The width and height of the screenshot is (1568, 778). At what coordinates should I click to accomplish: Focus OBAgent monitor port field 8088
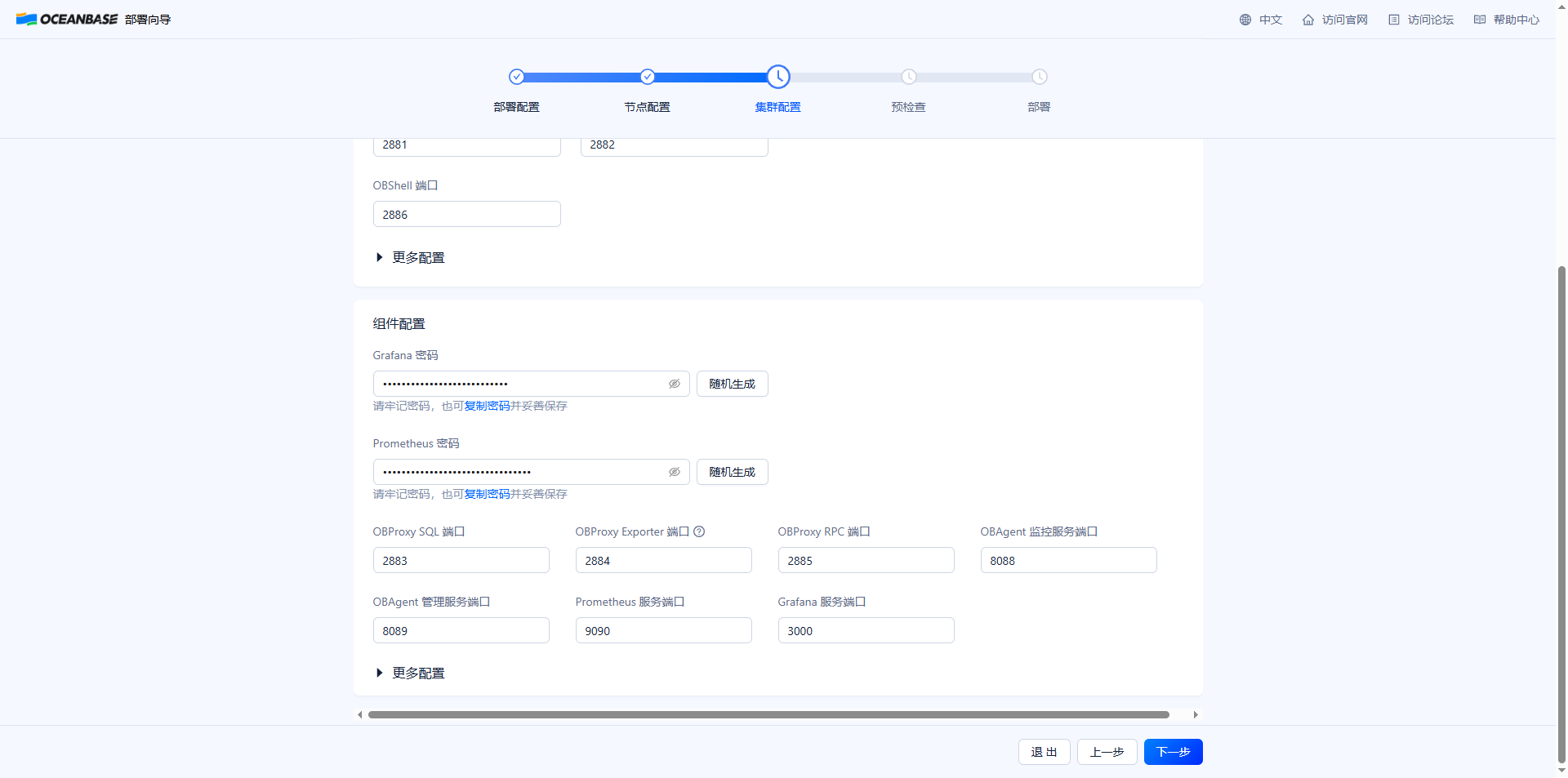[1069, 561]
